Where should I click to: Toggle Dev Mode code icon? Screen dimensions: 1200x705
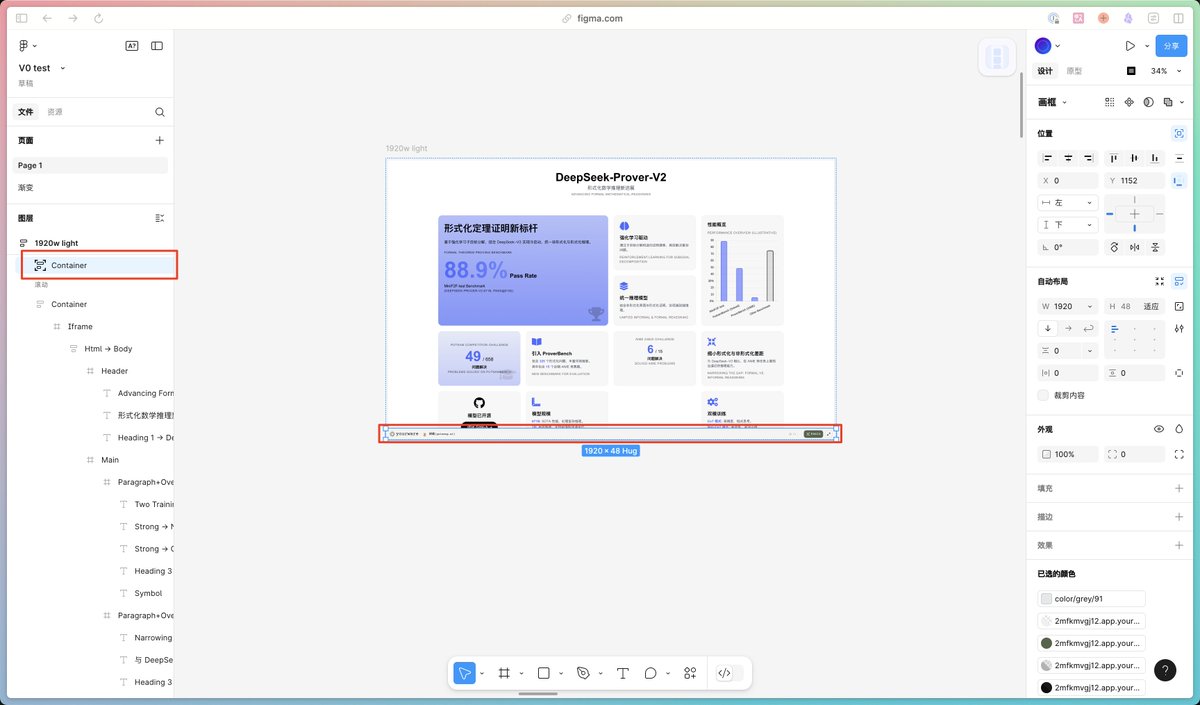[x=724, y=673]
